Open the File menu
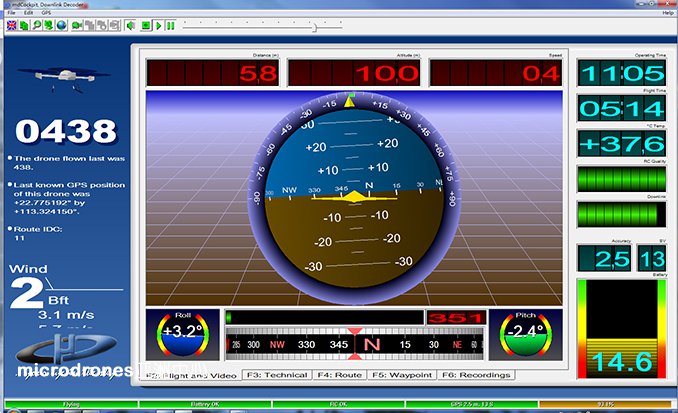Viewport: 678px width, 413px height. point(11,12)
